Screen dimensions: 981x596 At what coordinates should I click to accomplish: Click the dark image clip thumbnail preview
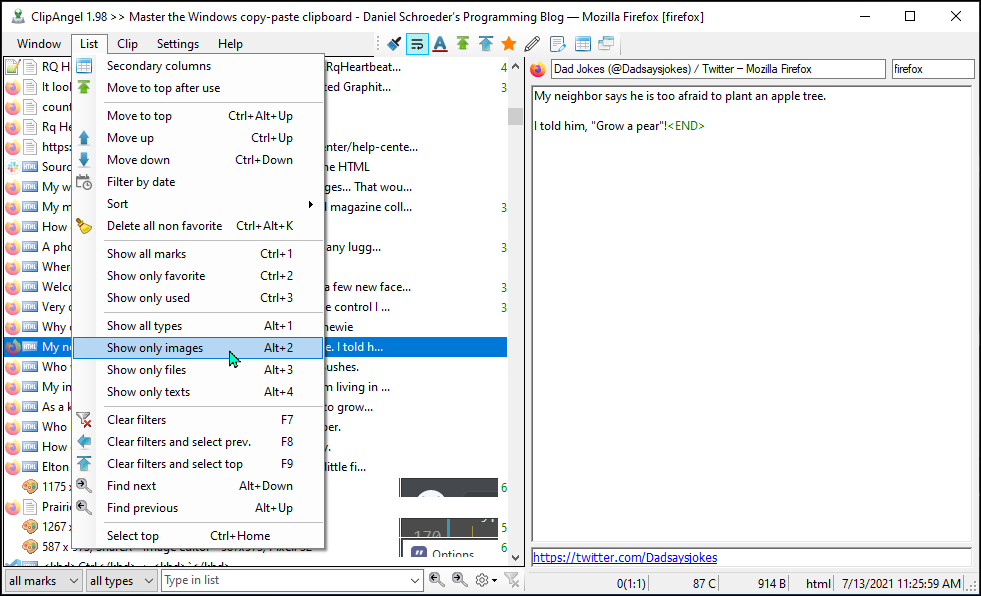[449, 487]
